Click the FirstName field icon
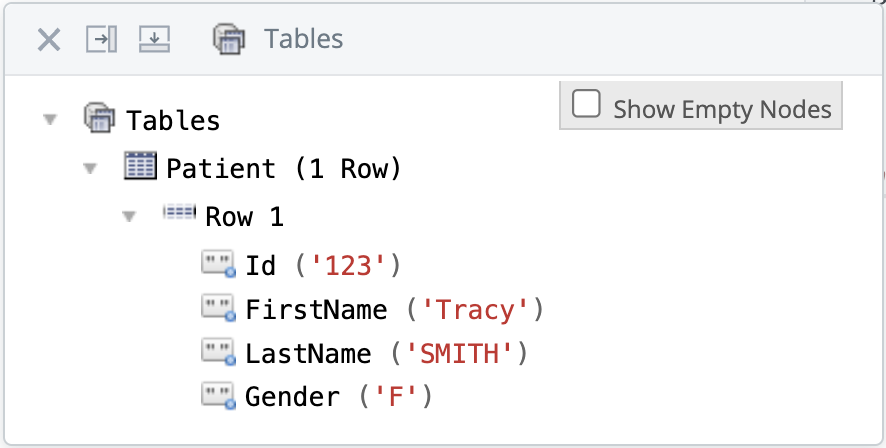Image resolution: width=886 pixels, height=448 pixels. pos(219,309)
